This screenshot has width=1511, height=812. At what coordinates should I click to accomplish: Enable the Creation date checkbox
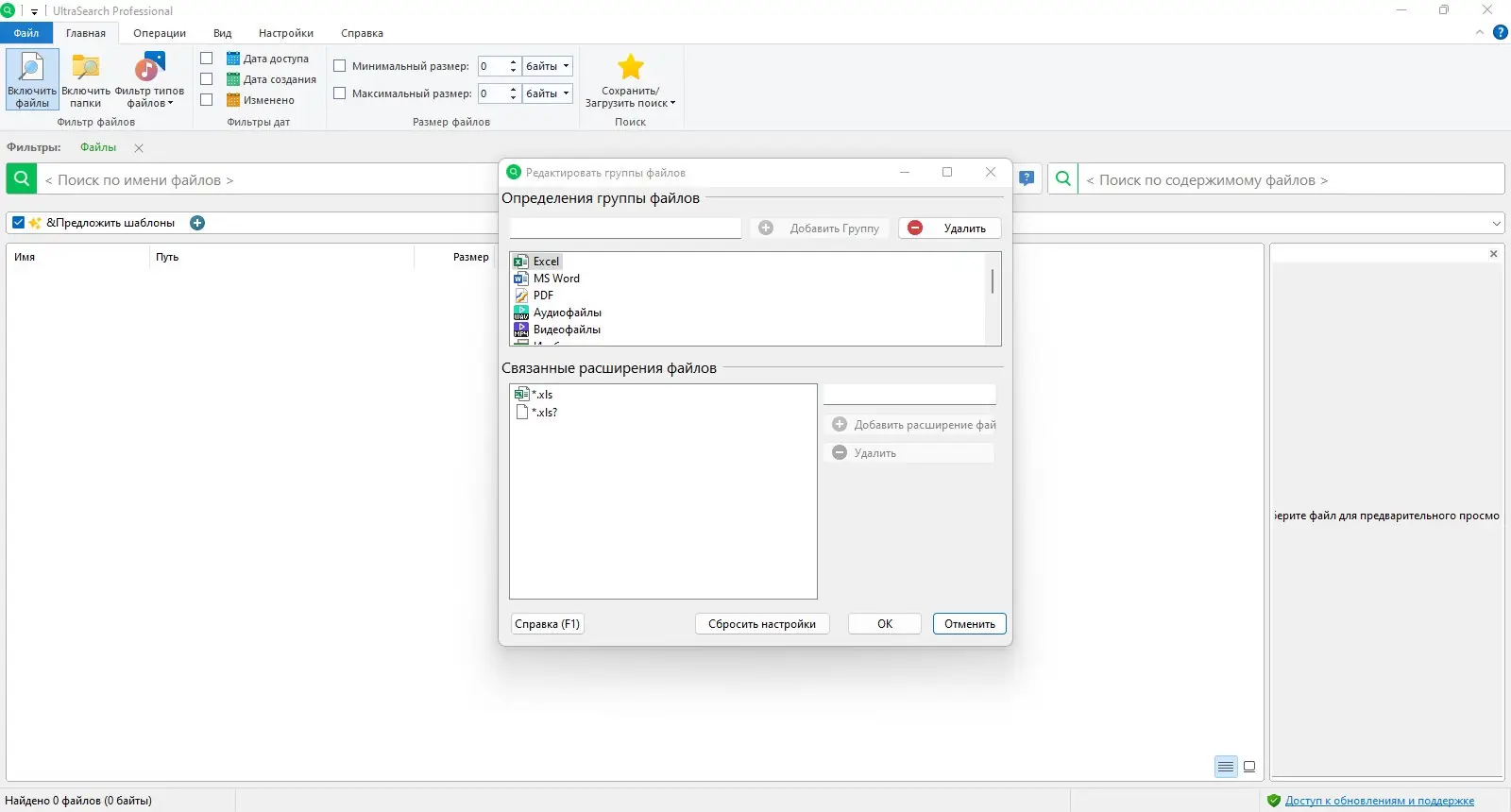point(207,79)
